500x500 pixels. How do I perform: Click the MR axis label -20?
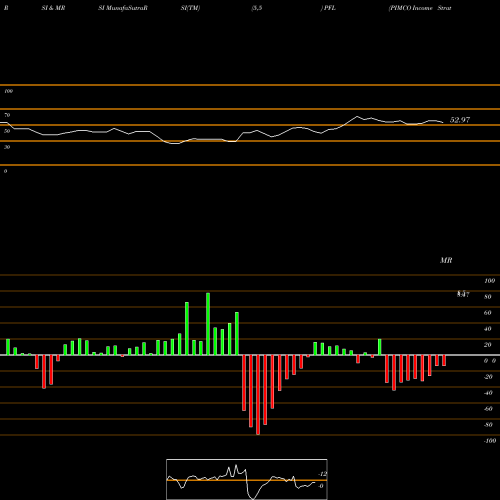(488, 377)
